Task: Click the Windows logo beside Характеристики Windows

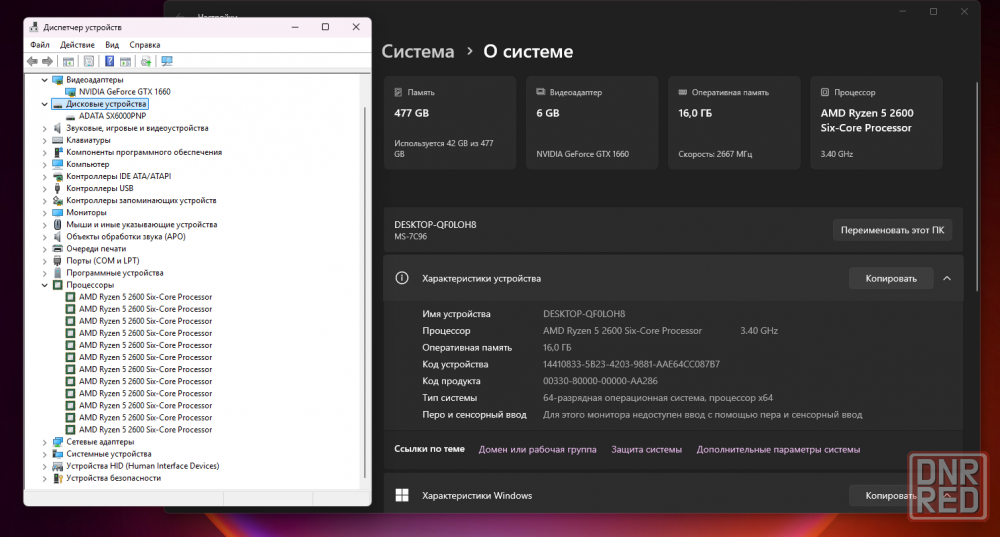Action: point(402,496)
